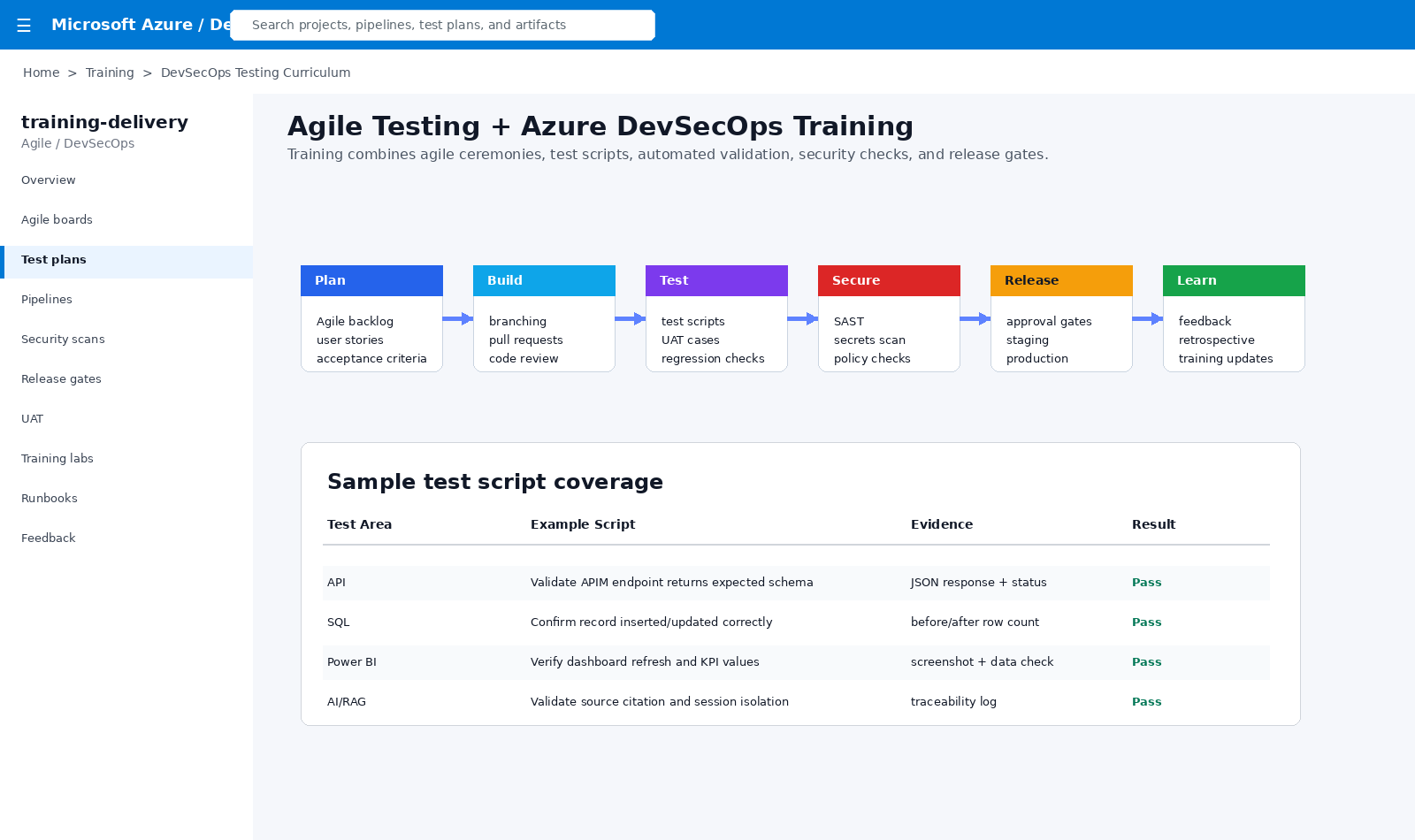The image size is (1415, 840).
Task: Click 'screenshot + data check' evidence cell
Action: click(982, 662)
